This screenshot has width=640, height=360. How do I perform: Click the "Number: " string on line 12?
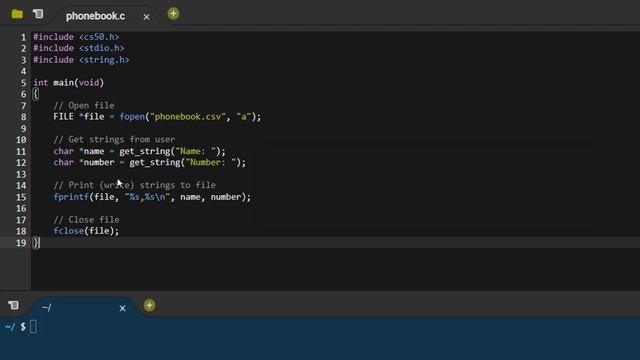(211, 162)
